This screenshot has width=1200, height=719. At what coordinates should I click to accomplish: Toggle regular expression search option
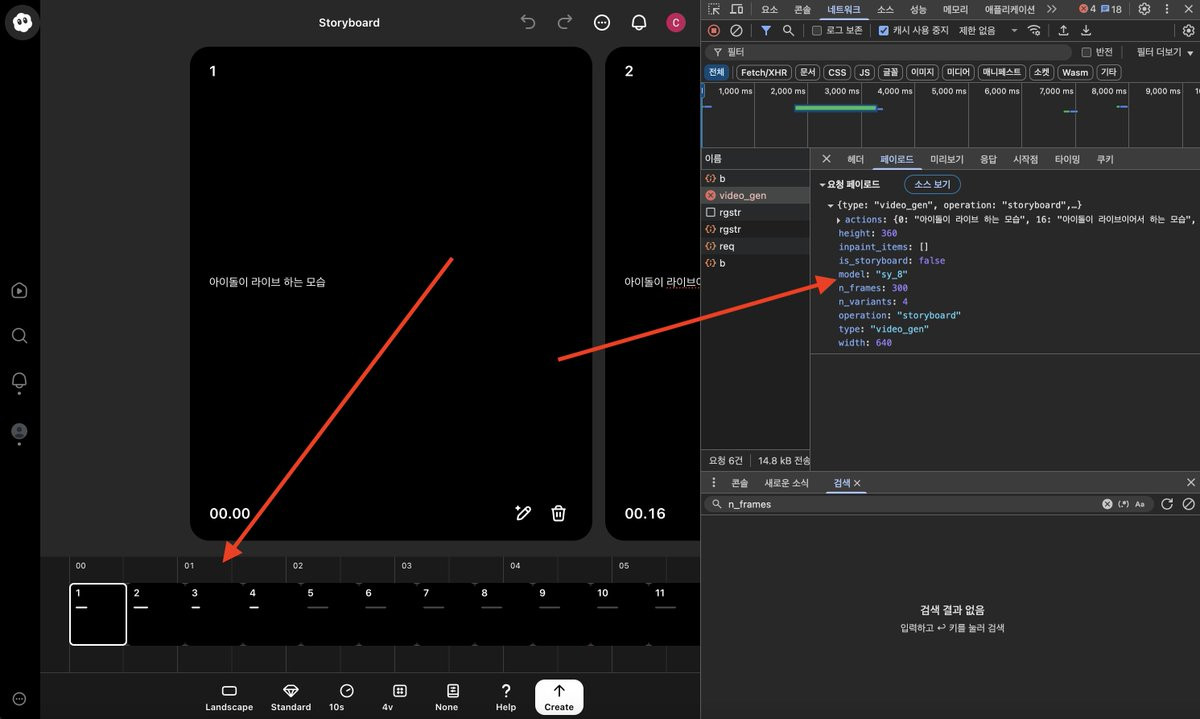(1123, 504)
